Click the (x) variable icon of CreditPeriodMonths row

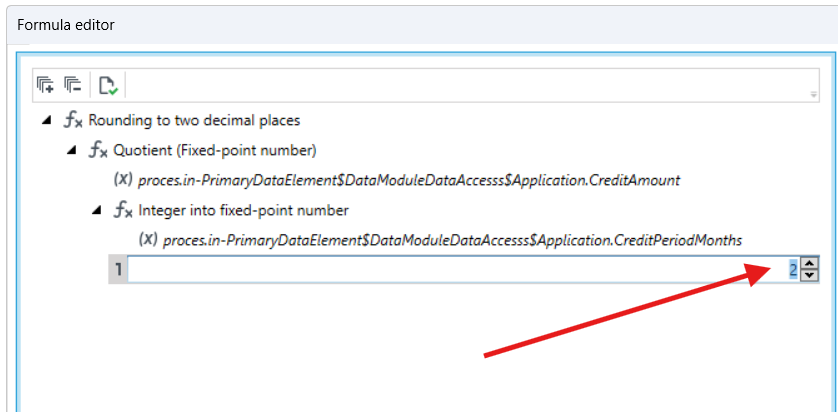(148, 239)
